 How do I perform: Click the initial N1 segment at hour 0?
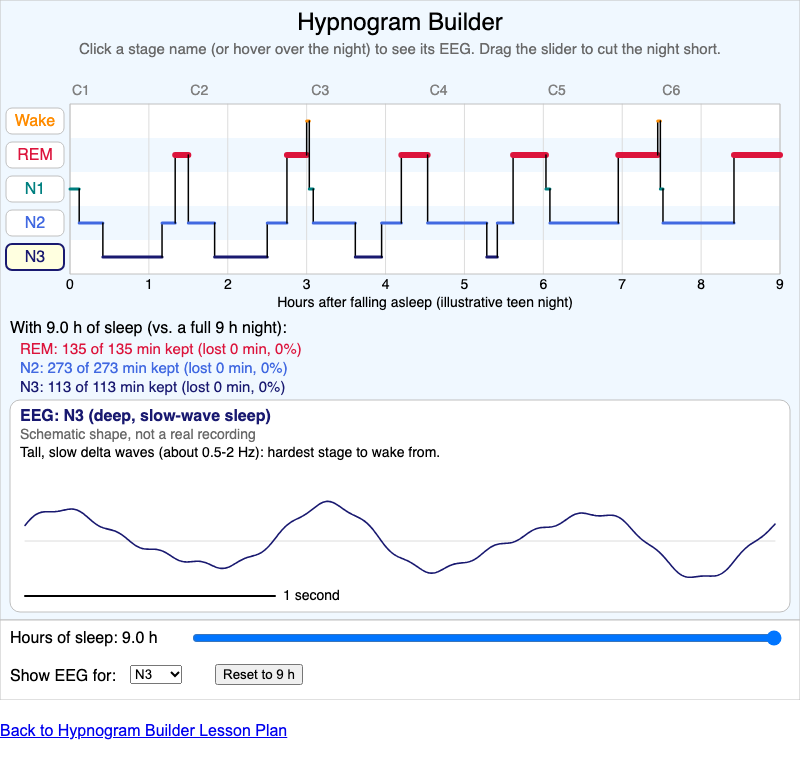tap(74, 189)
